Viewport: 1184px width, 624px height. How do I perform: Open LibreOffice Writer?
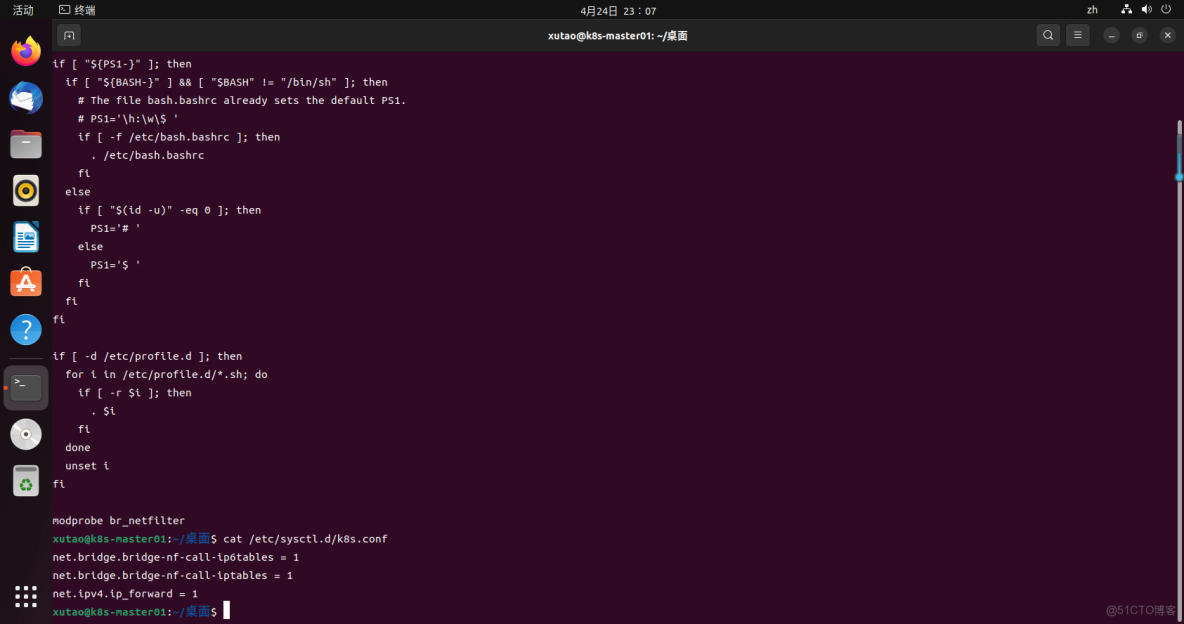point(26,237)
